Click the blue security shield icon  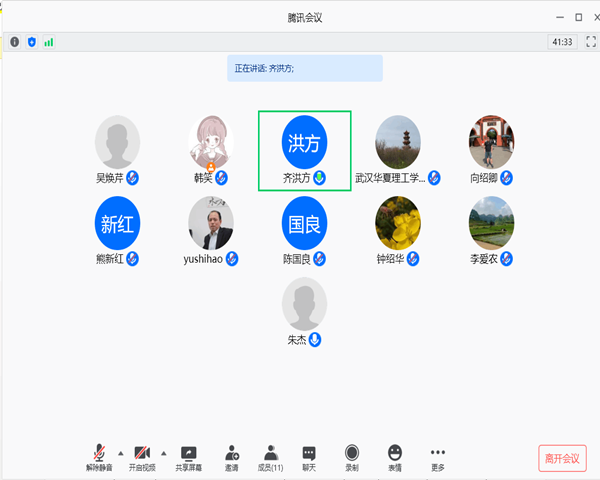[x=31, y=42]
